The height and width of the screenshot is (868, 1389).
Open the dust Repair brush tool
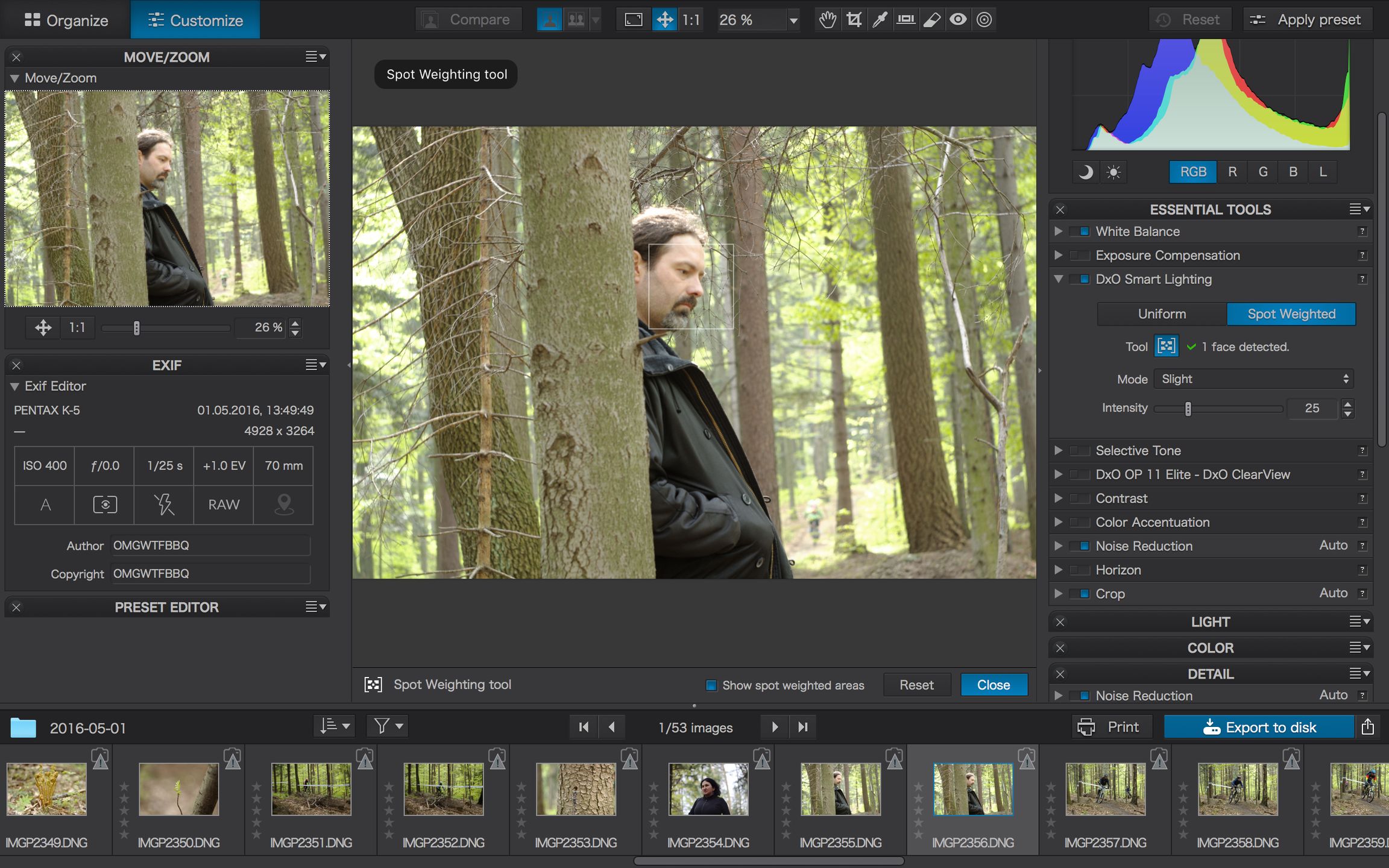coord(932,20)
